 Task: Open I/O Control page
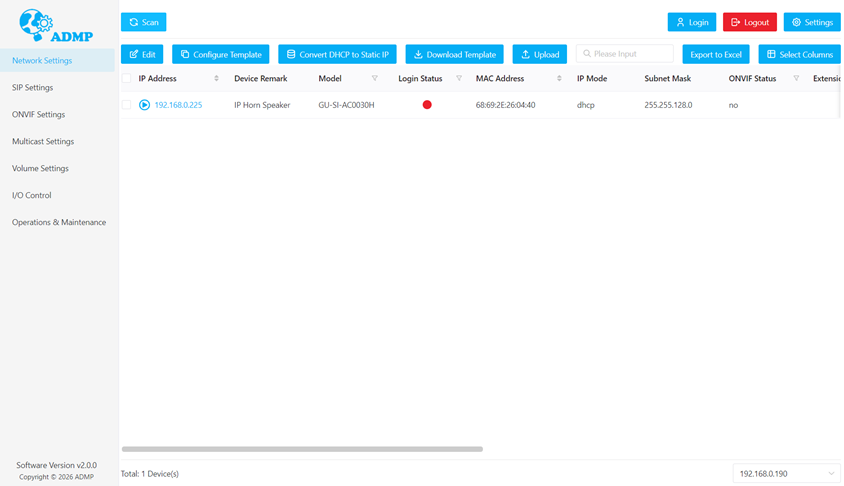[x=57, y=195]
